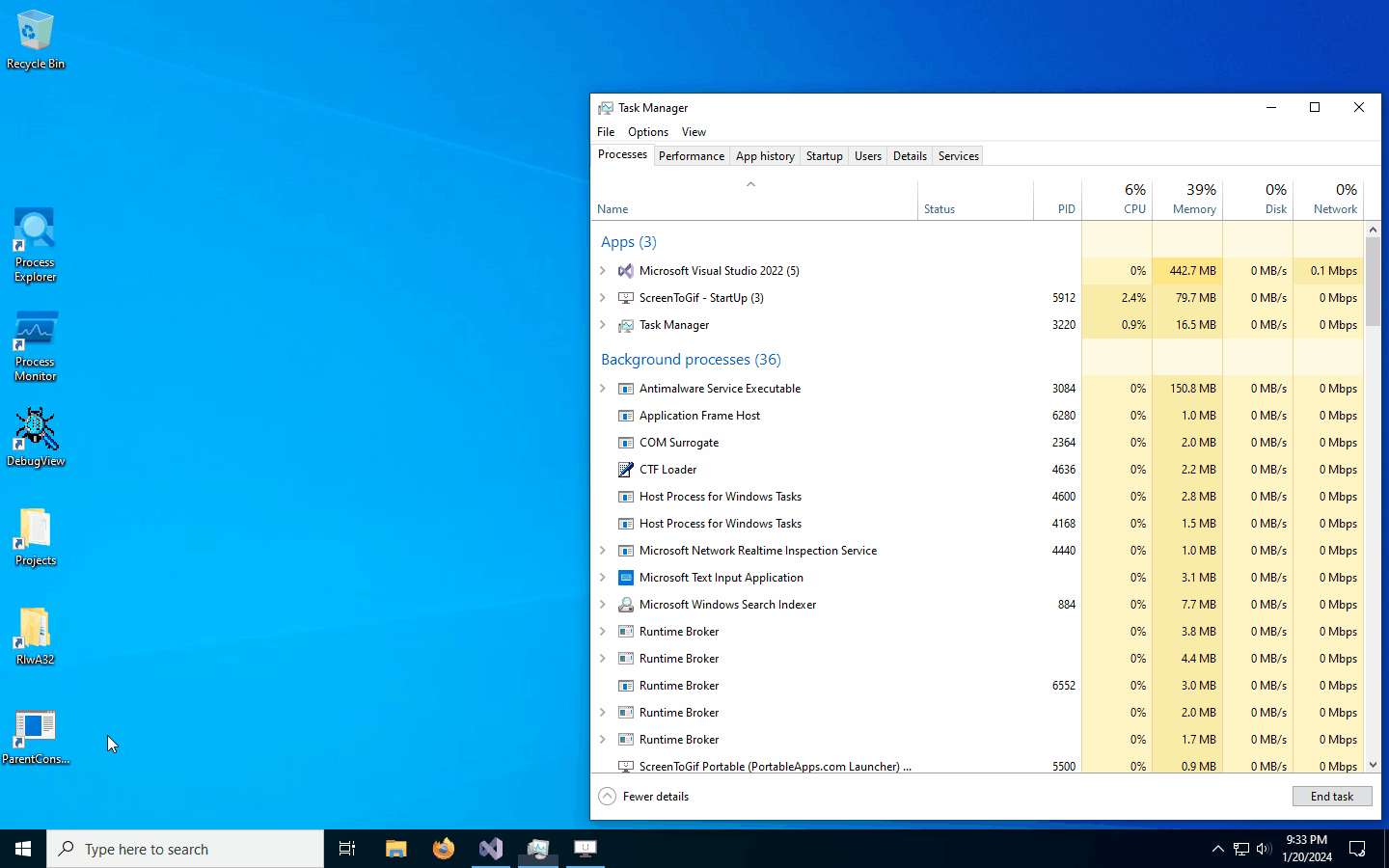Click the Antimalware Service Executable icon

tap(626, 389)
